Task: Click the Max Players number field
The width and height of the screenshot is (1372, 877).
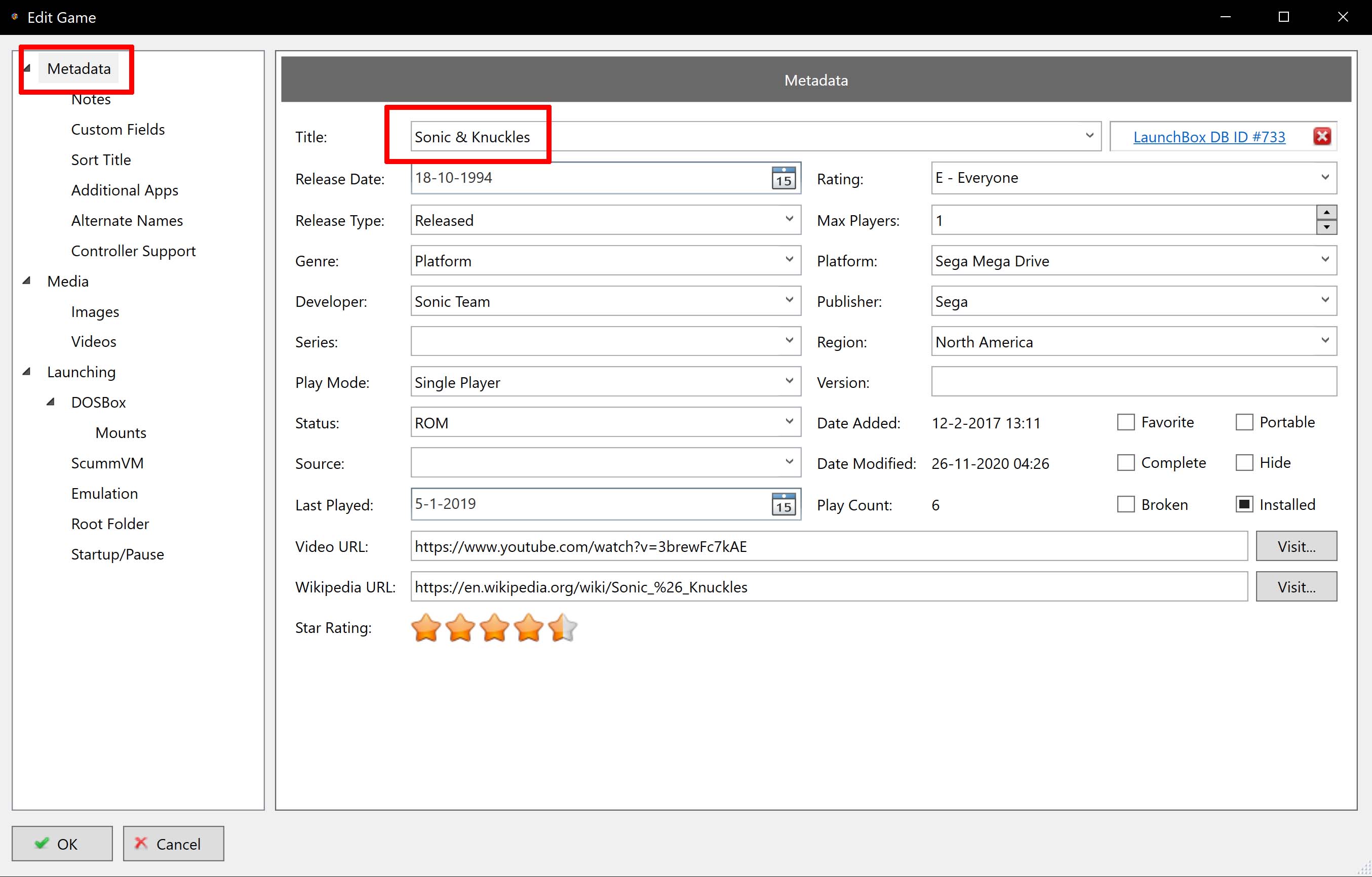Action: [1123, 220]
